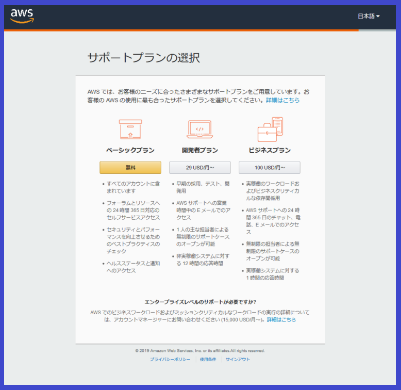Select the 100 USD Business plan button
Viewport: 401px width, 390px height.
pyautogui.click(x=270, y=168)
